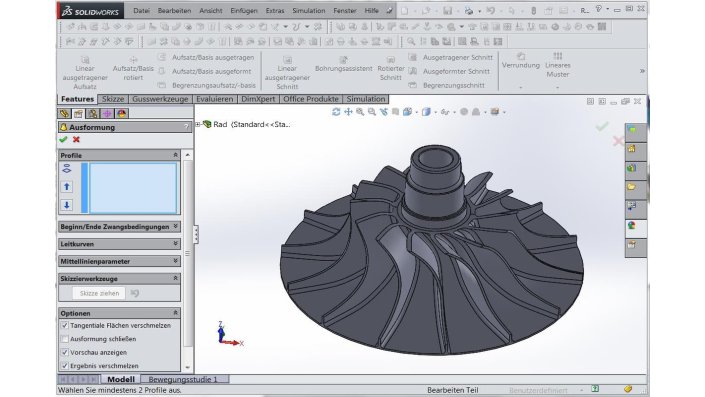Screen dimensions: 705x397
Task: Expand the Rad tree node
Action: 198,125
